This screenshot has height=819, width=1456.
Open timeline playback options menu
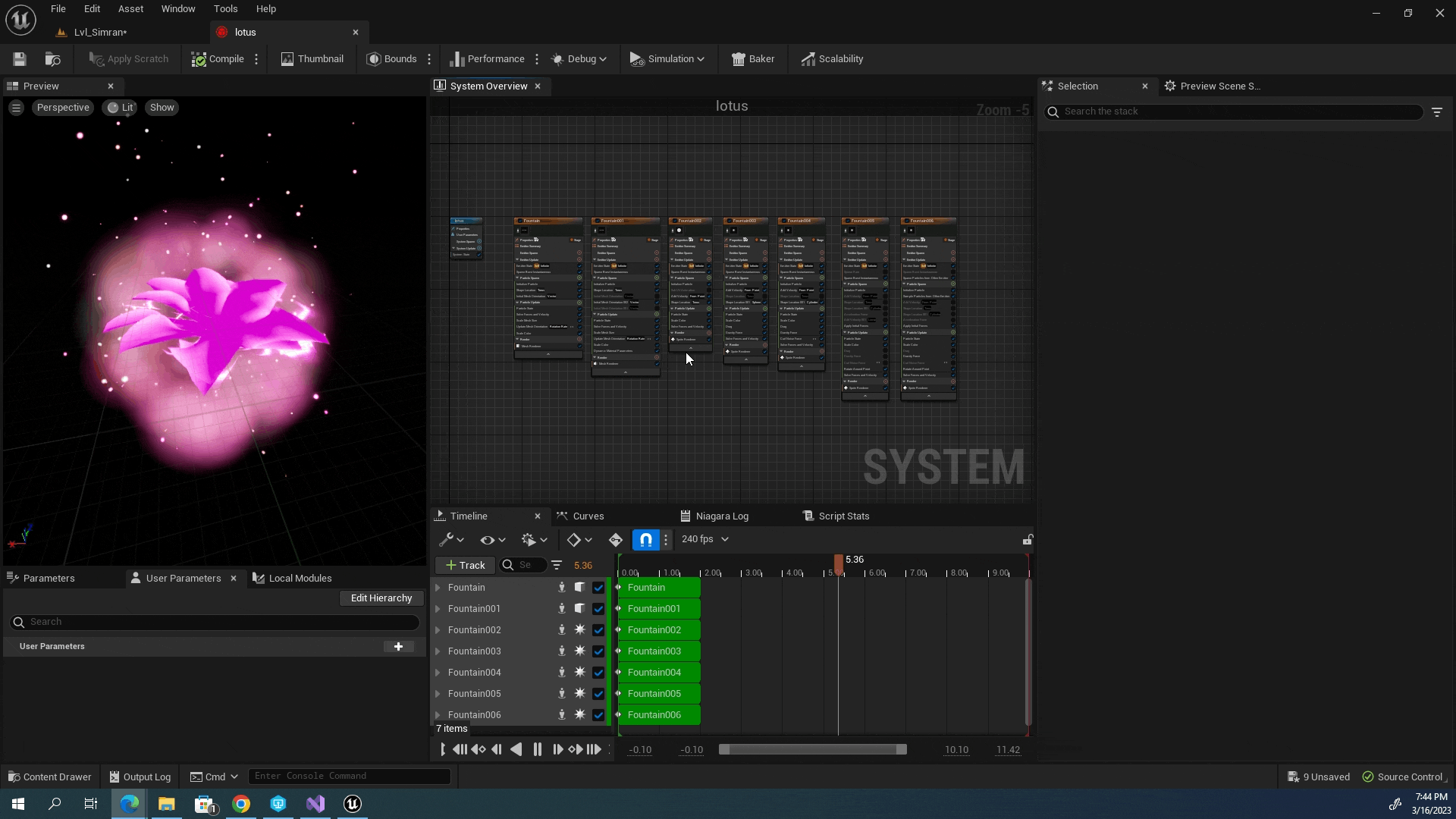pyautogui.click(x=534, y=540)
